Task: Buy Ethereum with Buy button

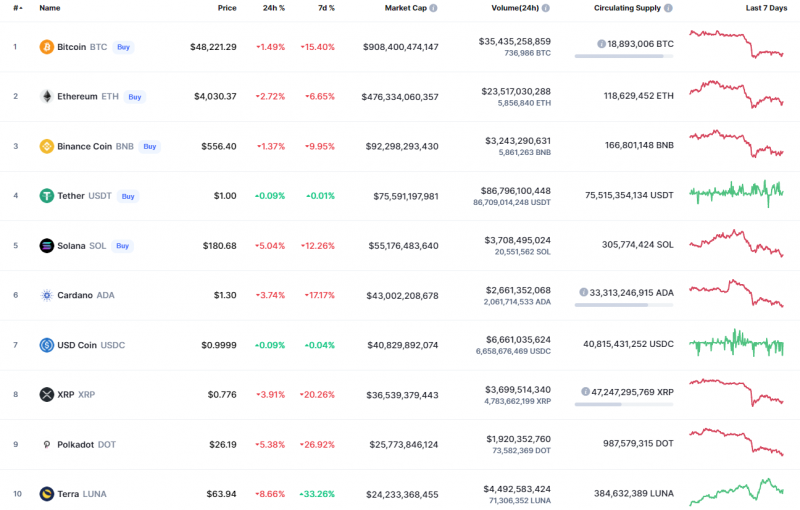Action: 135,97
